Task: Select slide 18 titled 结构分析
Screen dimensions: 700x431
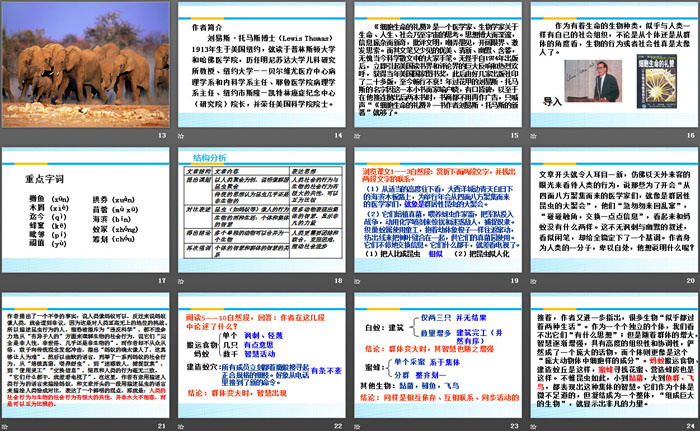Action: [x=262, y=210]
